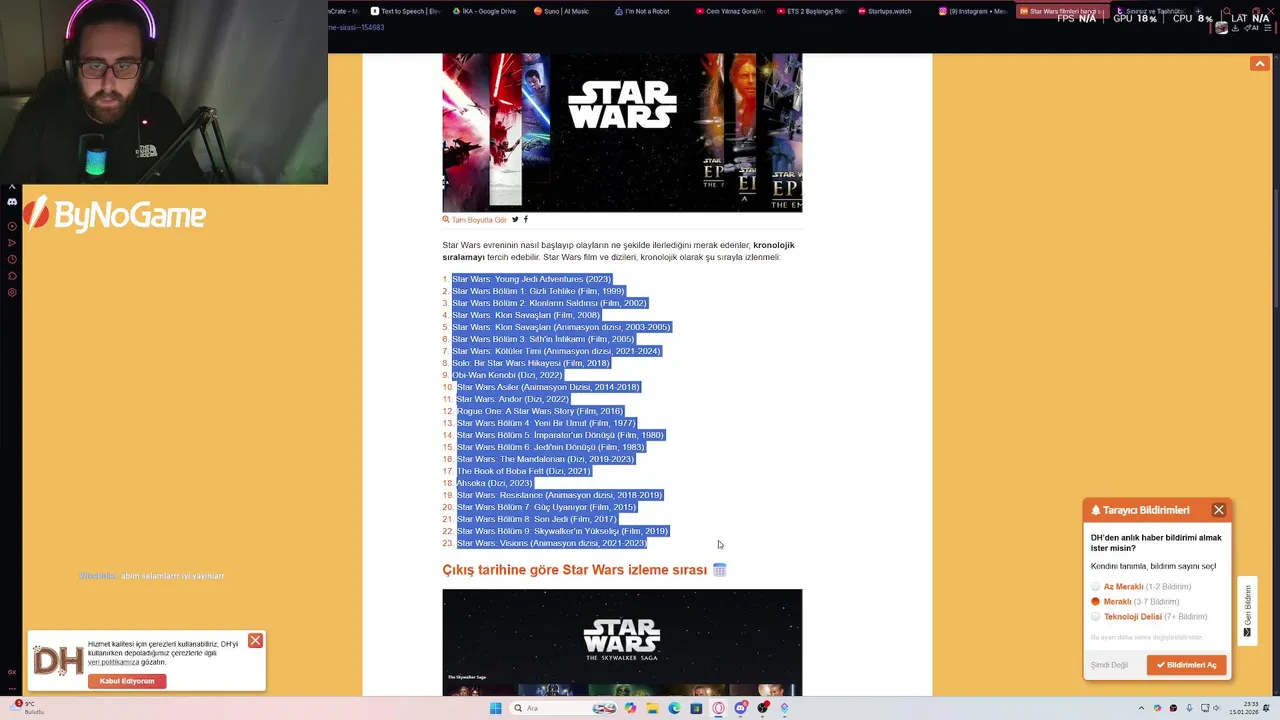
Task: Open weather widget on the taskbar
Action: pyautogui.click(x=27, y=707)
